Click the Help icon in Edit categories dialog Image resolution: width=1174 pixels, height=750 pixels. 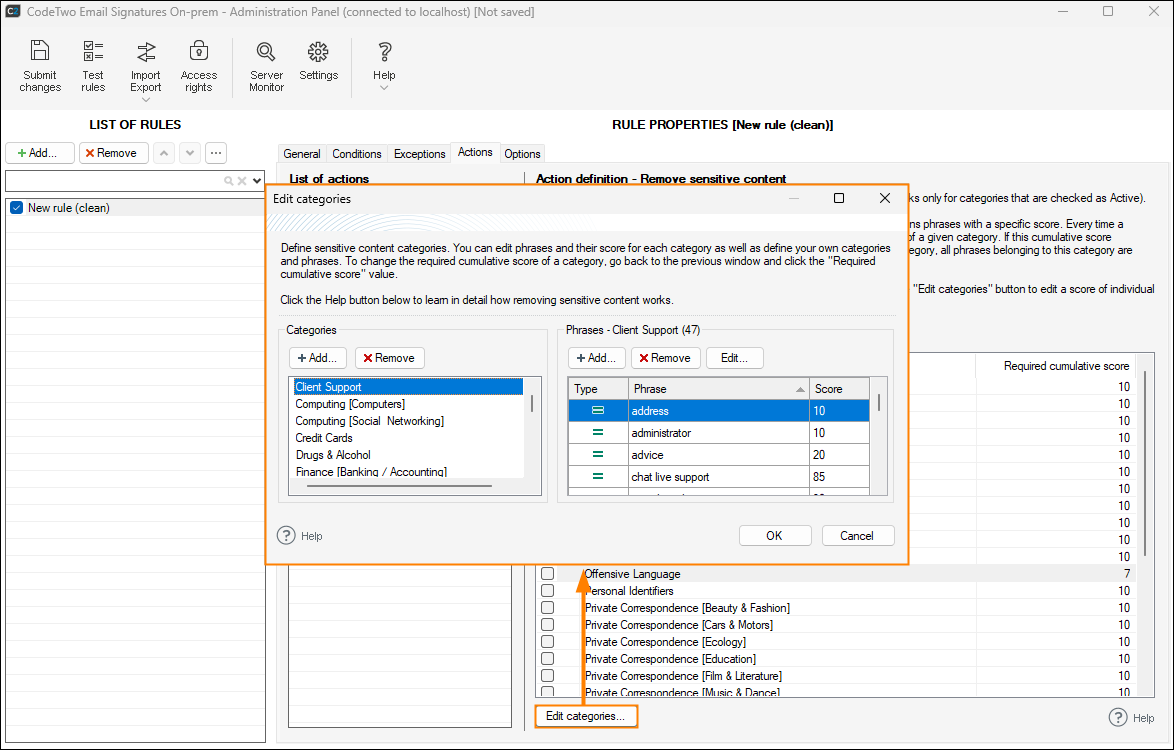pos(287,535)
